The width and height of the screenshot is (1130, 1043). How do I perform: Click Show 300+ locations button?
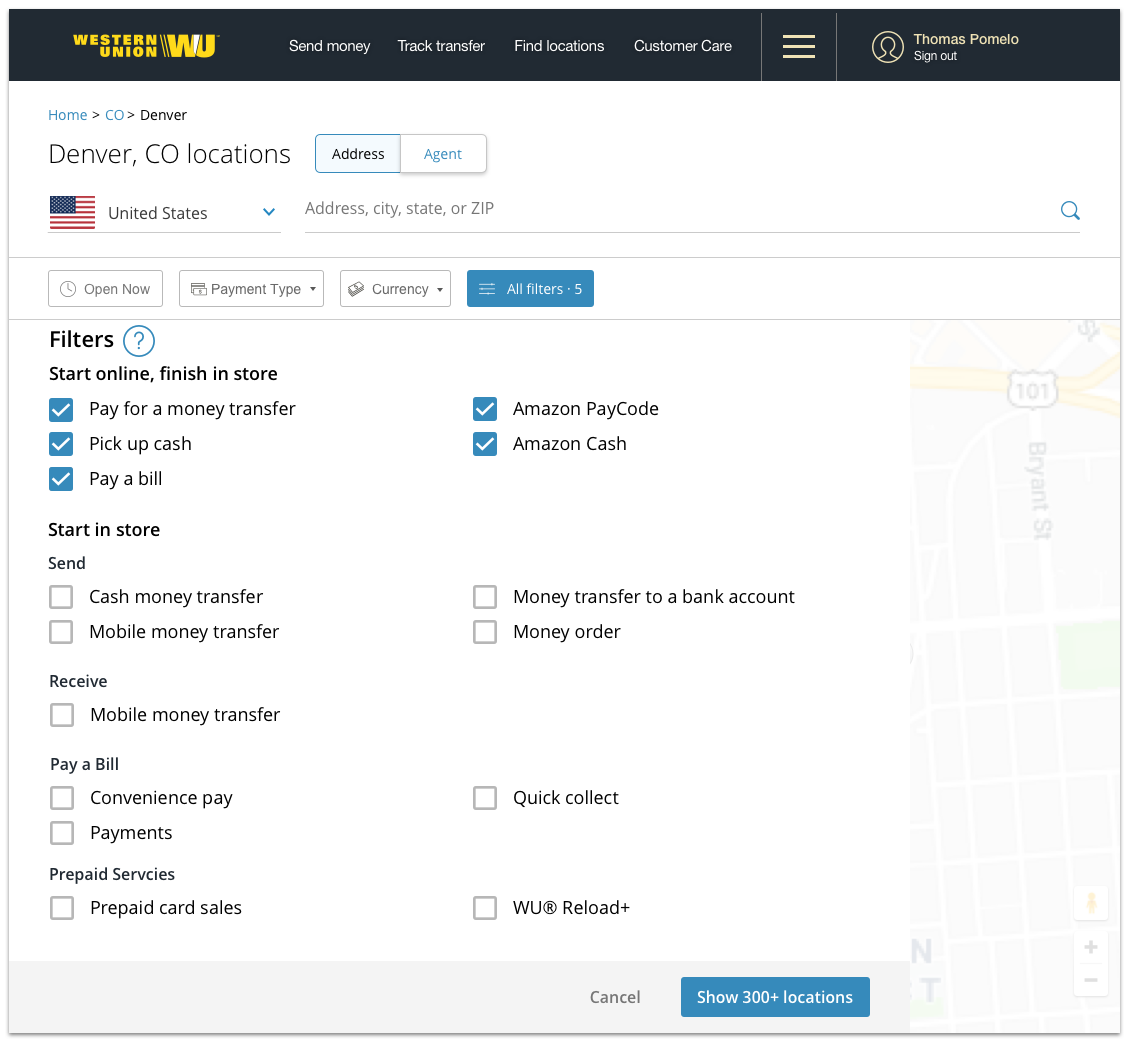(775, 998)
